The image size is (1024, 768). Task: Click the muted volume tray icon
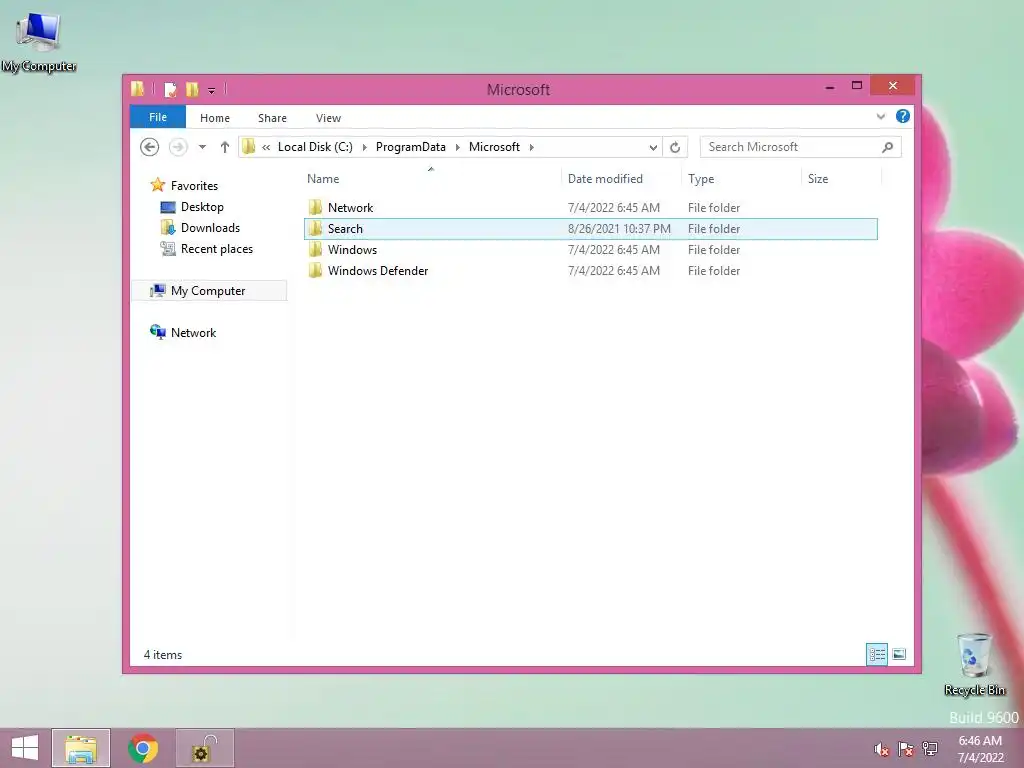coord(881,749)
